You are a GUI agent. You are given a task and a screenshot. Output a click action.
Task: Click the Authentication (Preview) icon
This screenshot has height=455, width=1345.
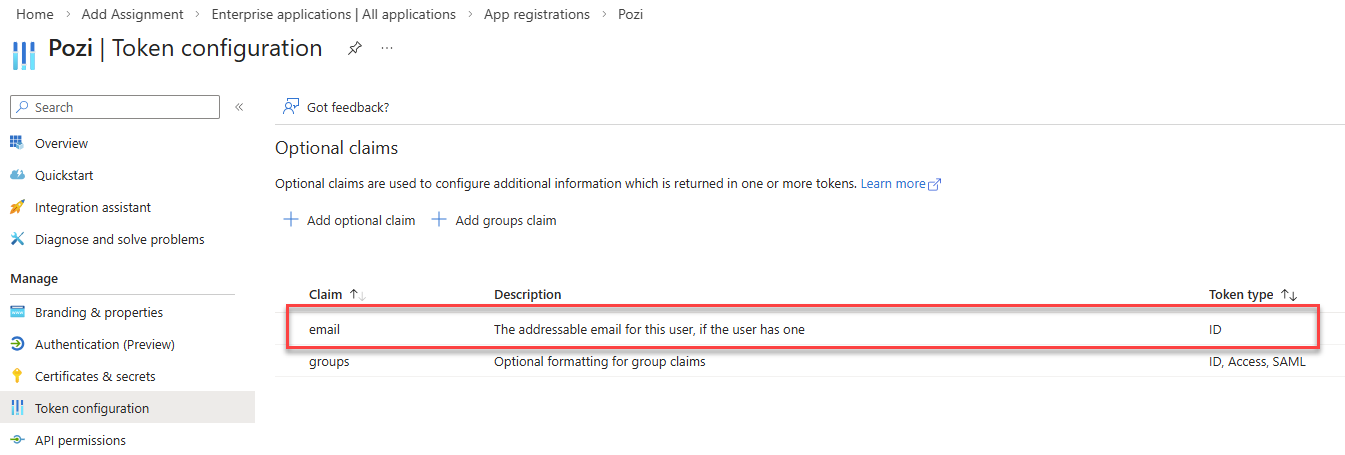pyautogui.click(x=17, y=344)
